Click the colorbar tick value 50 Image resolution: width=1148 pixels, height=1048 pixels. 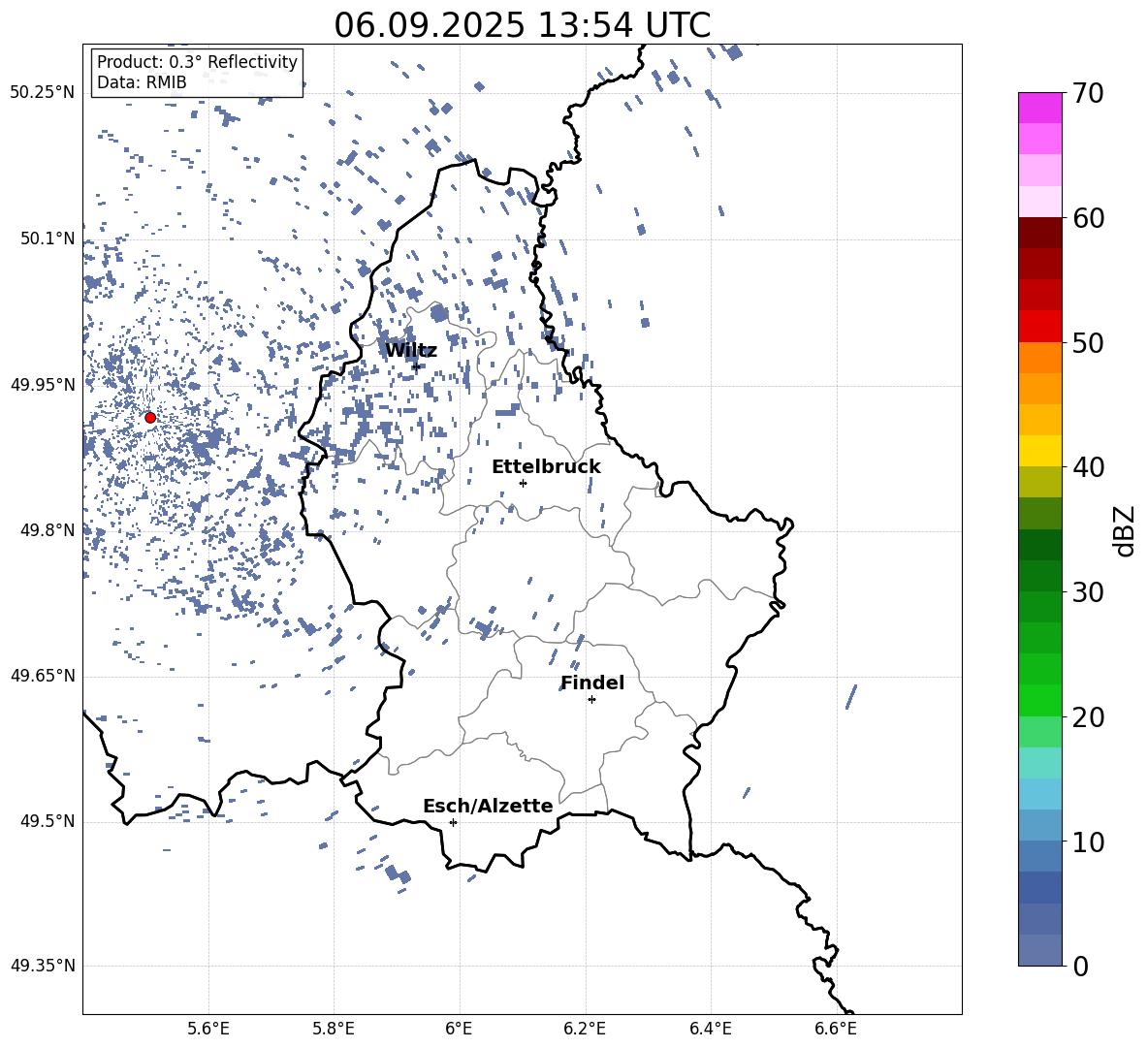[1087, 343]
